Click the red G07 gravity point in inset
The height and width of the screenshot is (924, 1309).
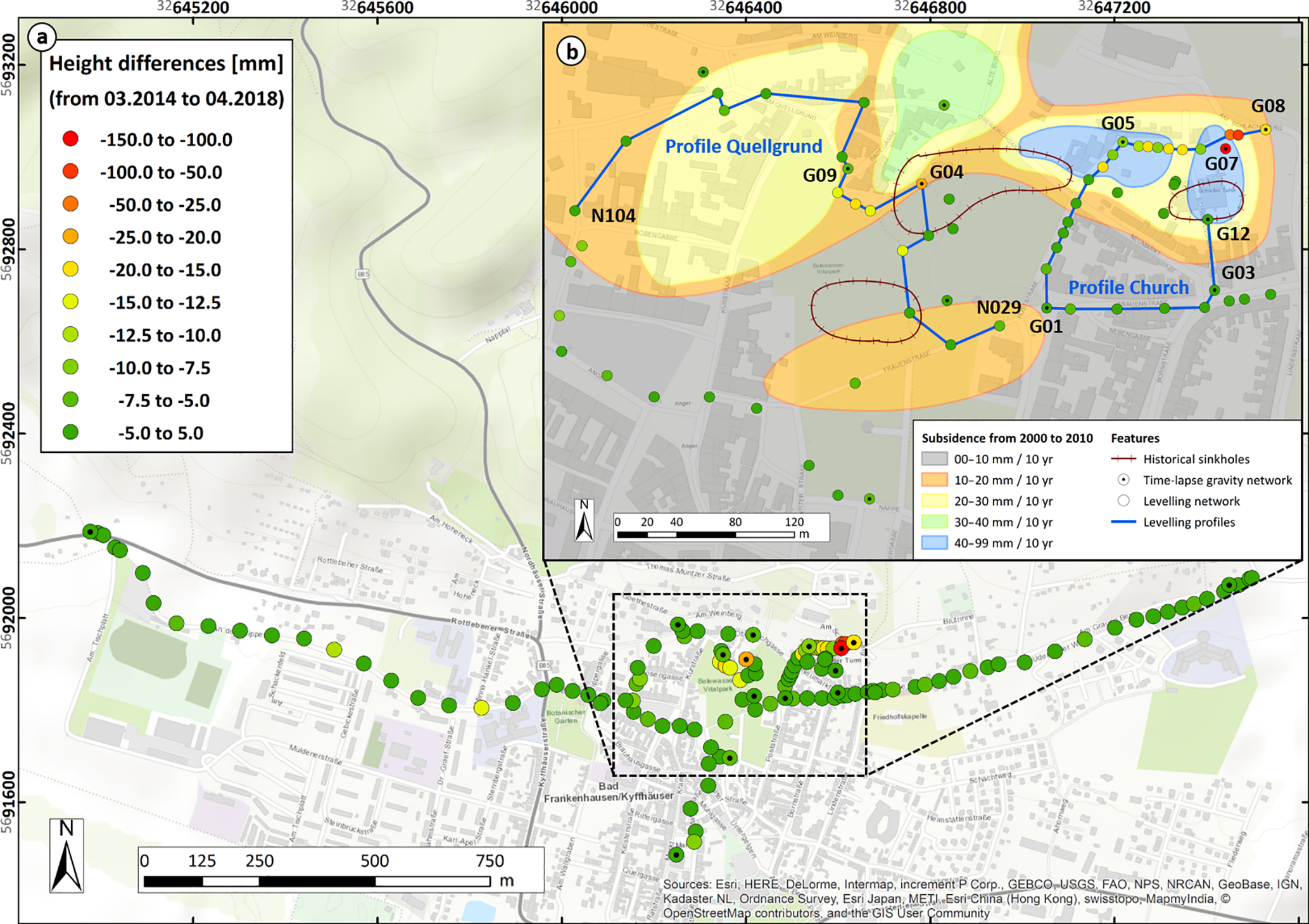tap(1225, 149)
